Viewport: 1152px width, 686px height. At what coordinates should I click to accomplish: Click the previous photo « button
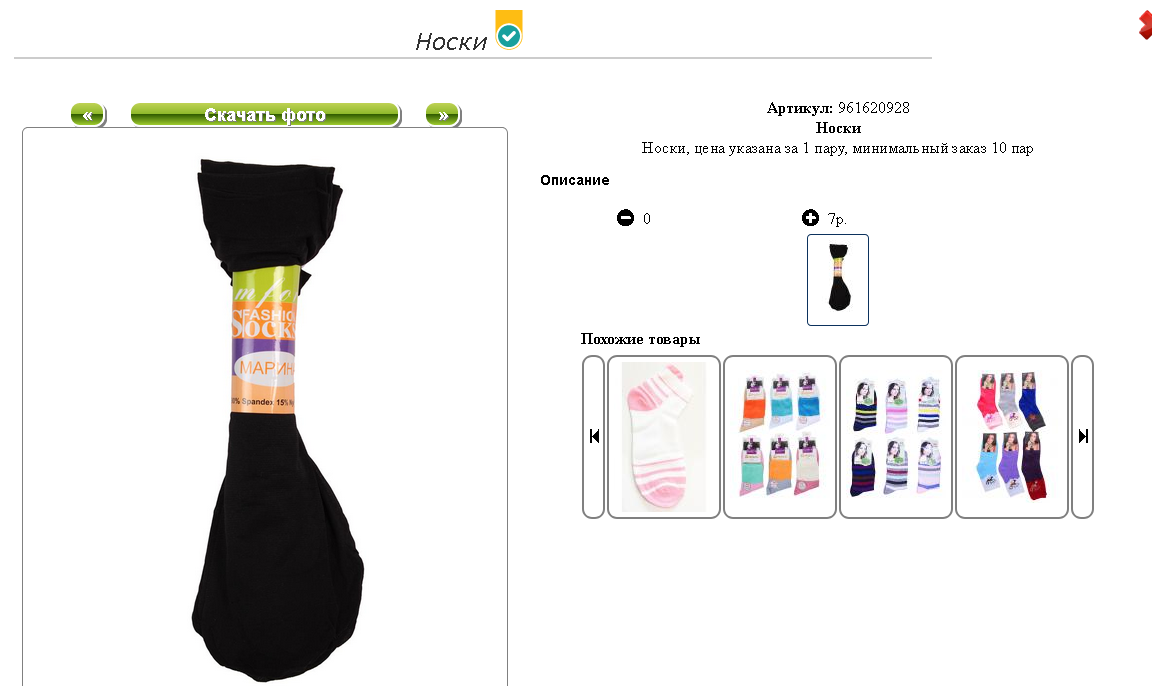coord(88,115)
